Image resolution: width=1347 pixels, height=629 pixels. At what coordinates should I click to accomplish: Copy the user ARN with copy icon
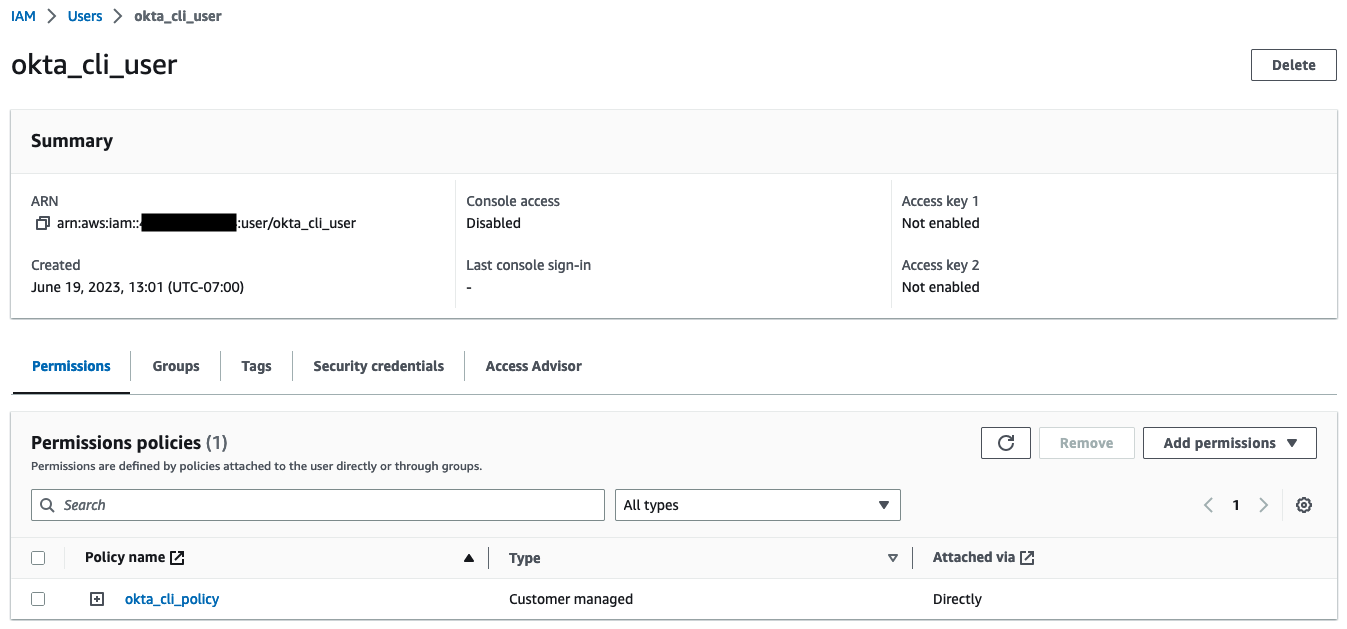(x=42, y=223)
